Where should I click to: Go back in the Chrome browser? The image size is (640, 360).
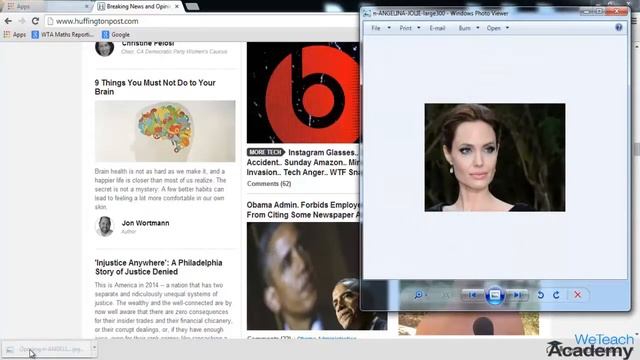click(8, 21)
